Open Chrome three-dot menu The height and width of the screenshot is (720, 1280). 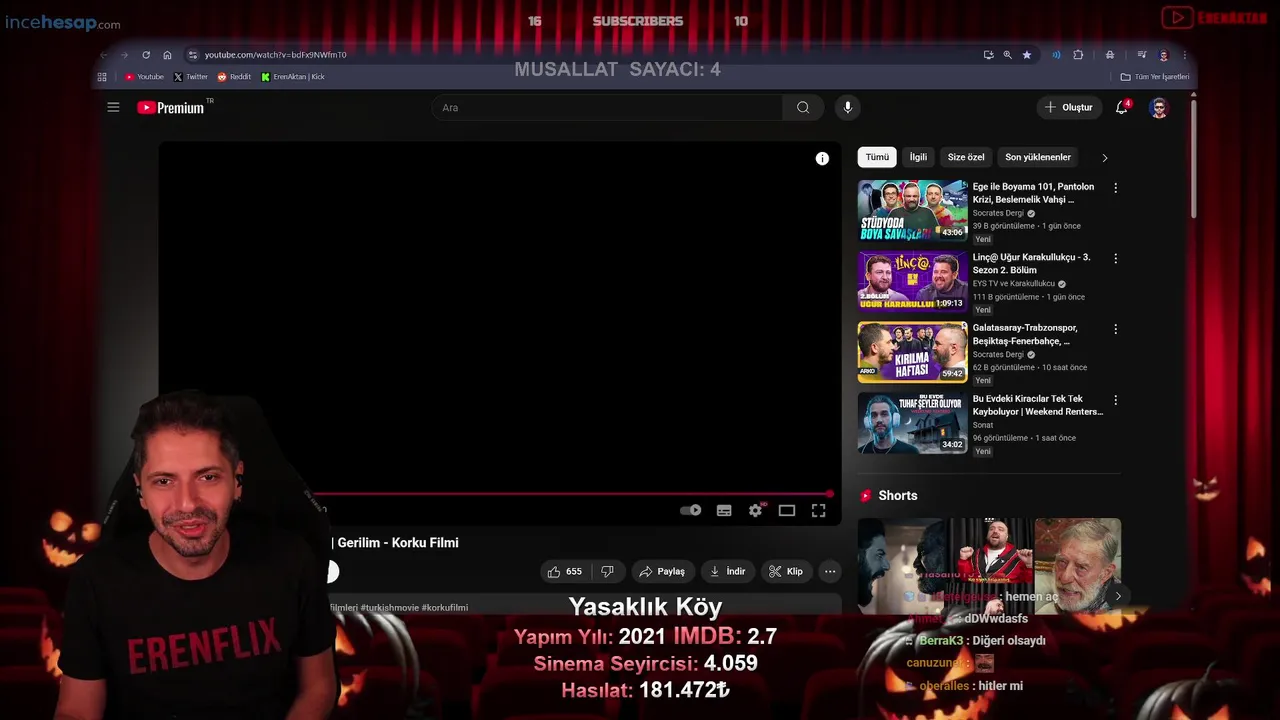1184,55
